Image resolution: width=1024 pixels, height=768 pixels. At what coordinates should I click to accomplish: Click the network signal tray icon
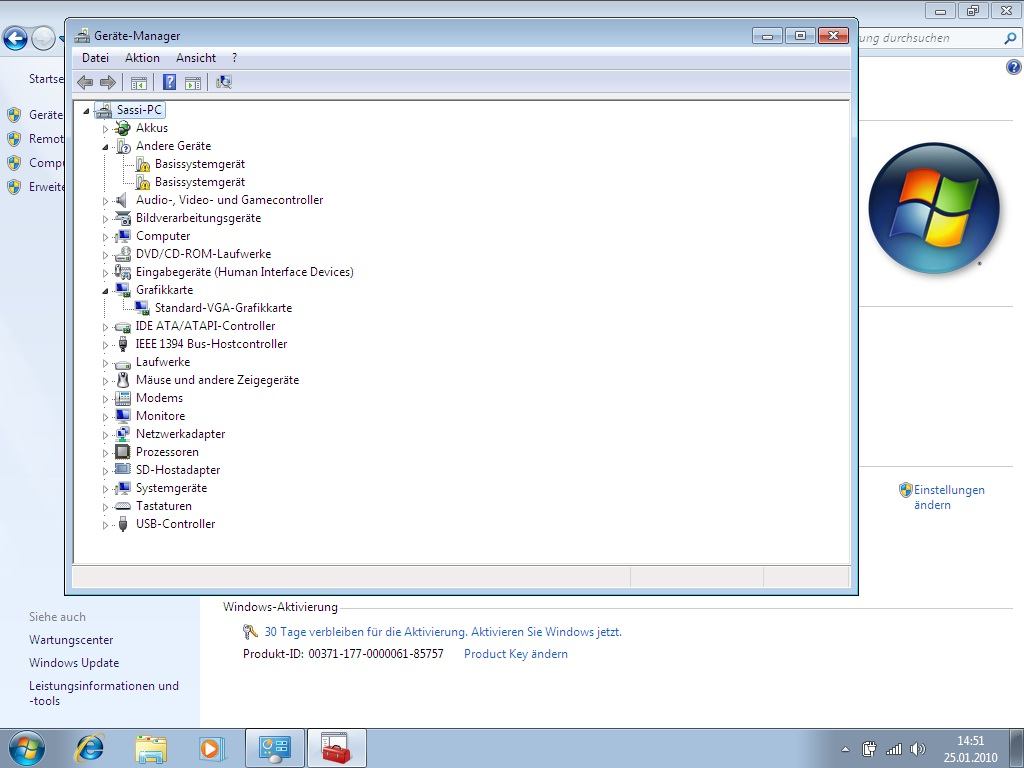[x=893, y=749]
